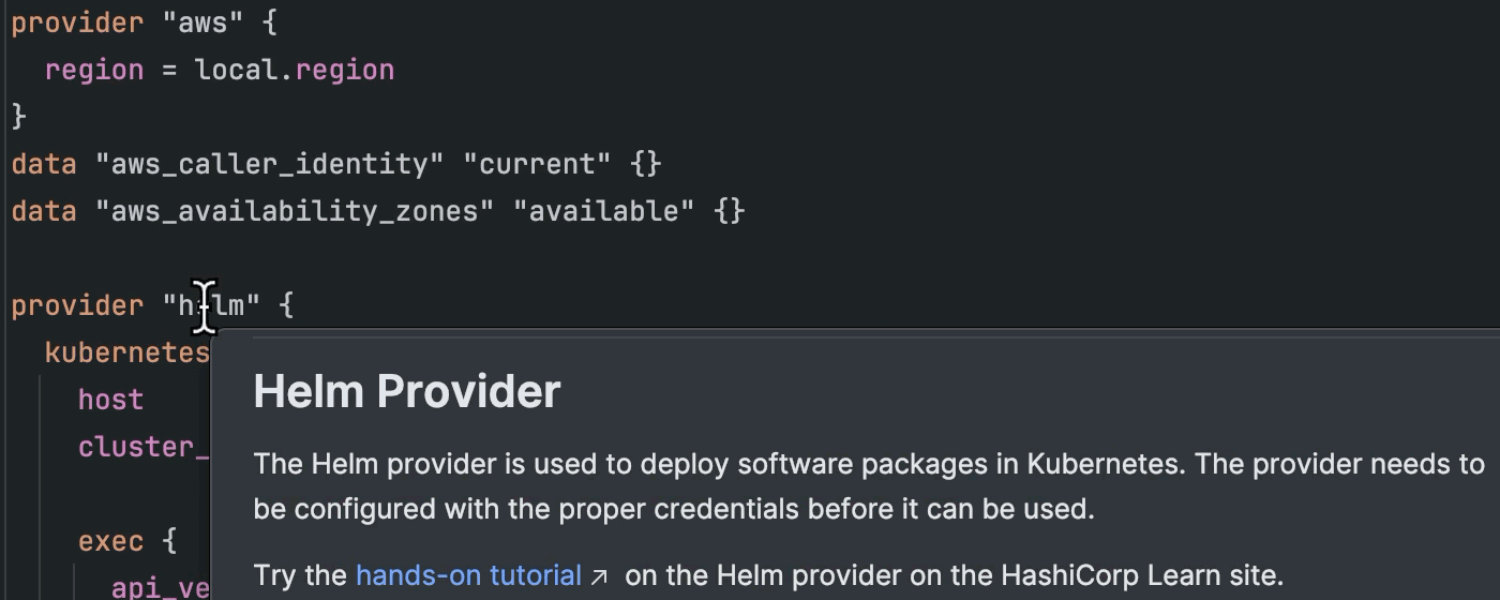Click the local.region value
This screenshot has height=600, width=1500.
click(294, 70)
